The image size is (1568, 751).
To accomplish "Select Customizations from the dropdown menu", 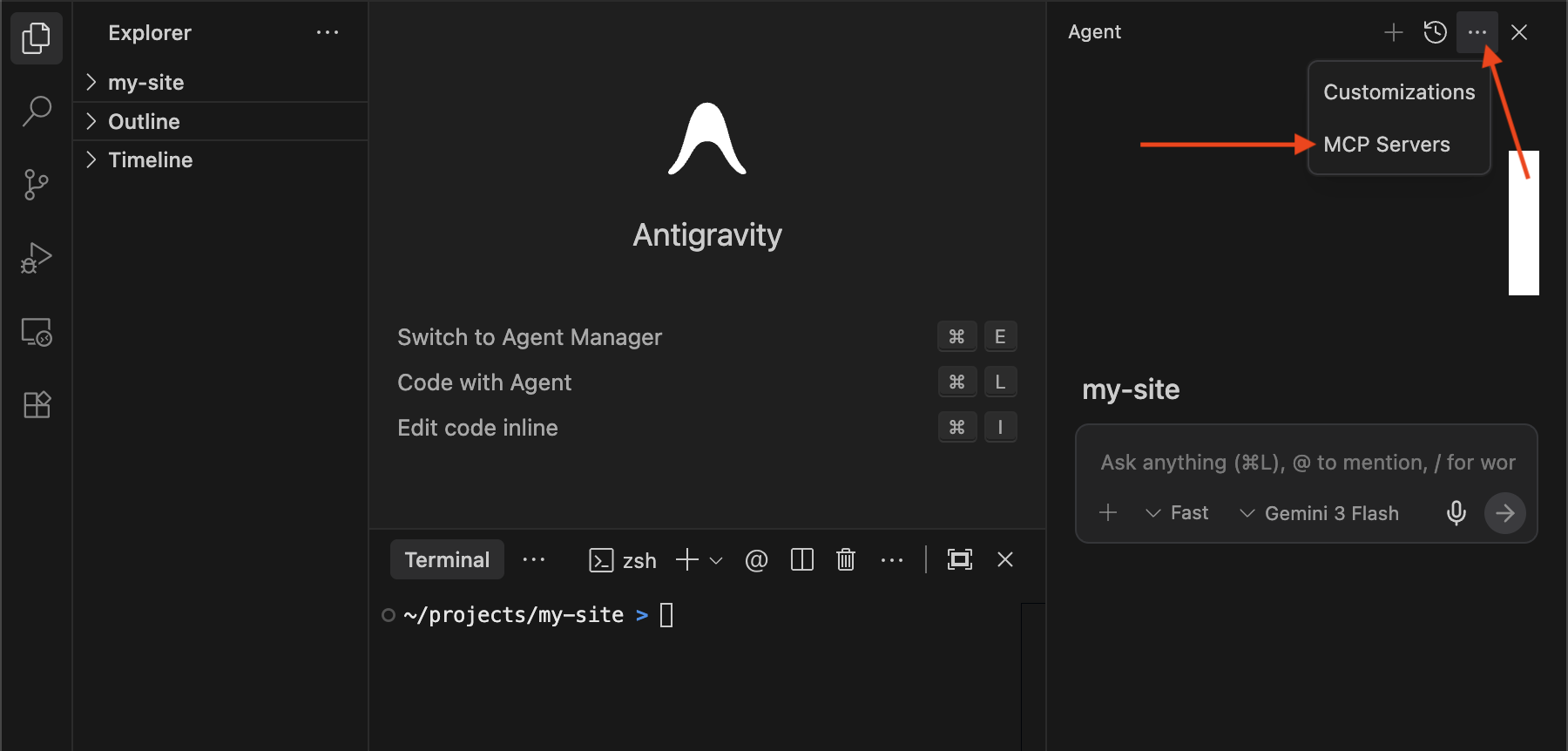I will 1399,92.
